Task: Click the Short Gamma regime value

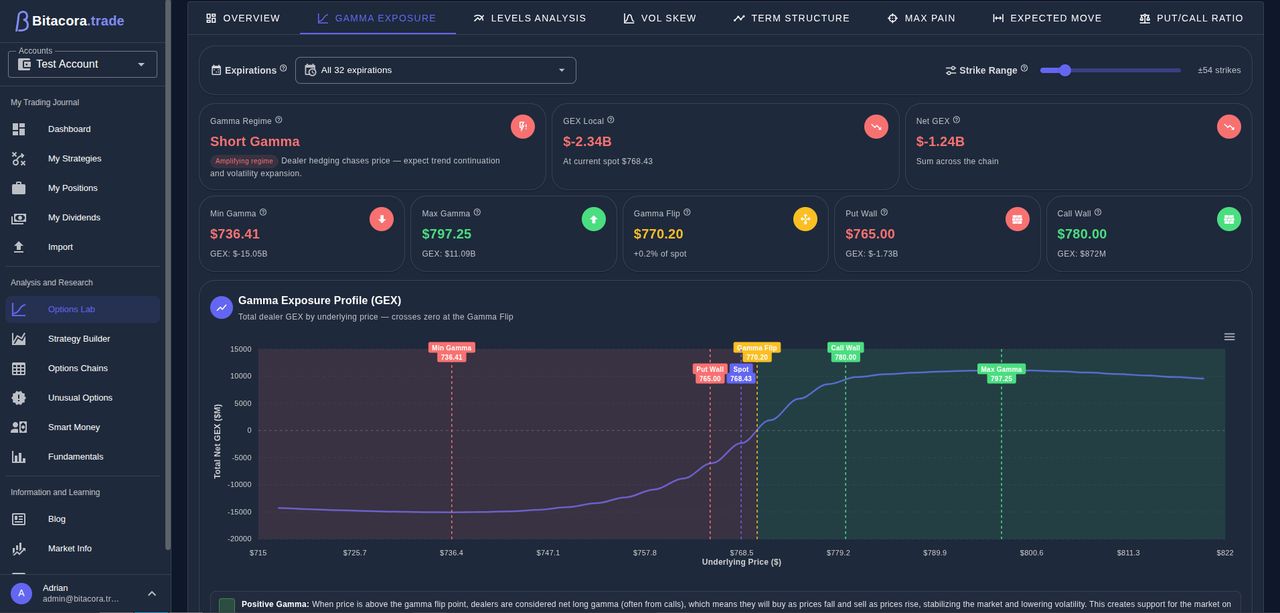Action: [x=255, y=142]
